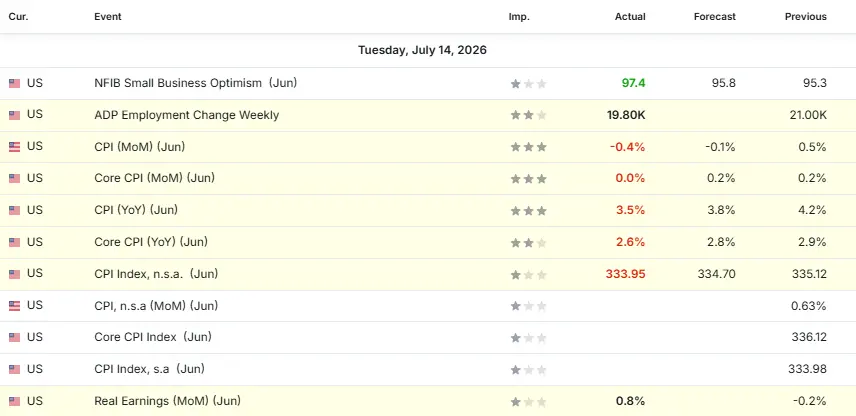Click US flag icon in CPI, n.s.a (MoM) row
This screenshot has width=856, height=416.
coord(14,306)
